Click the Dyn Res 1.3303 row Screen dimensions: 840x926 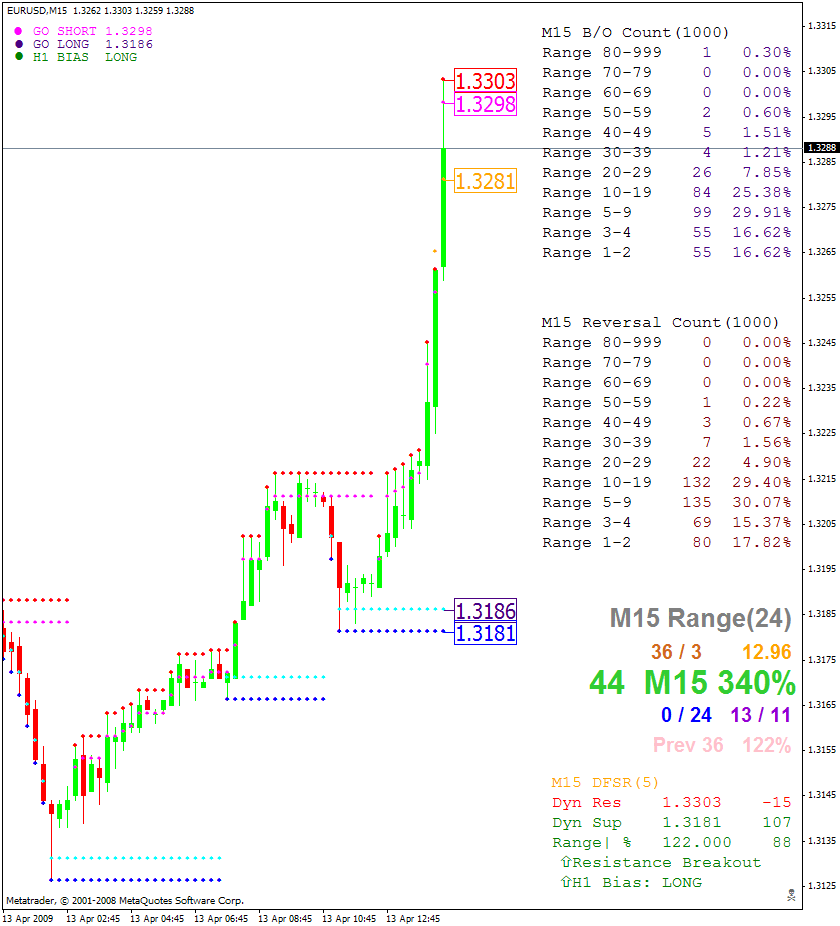(x=671, y=803)
